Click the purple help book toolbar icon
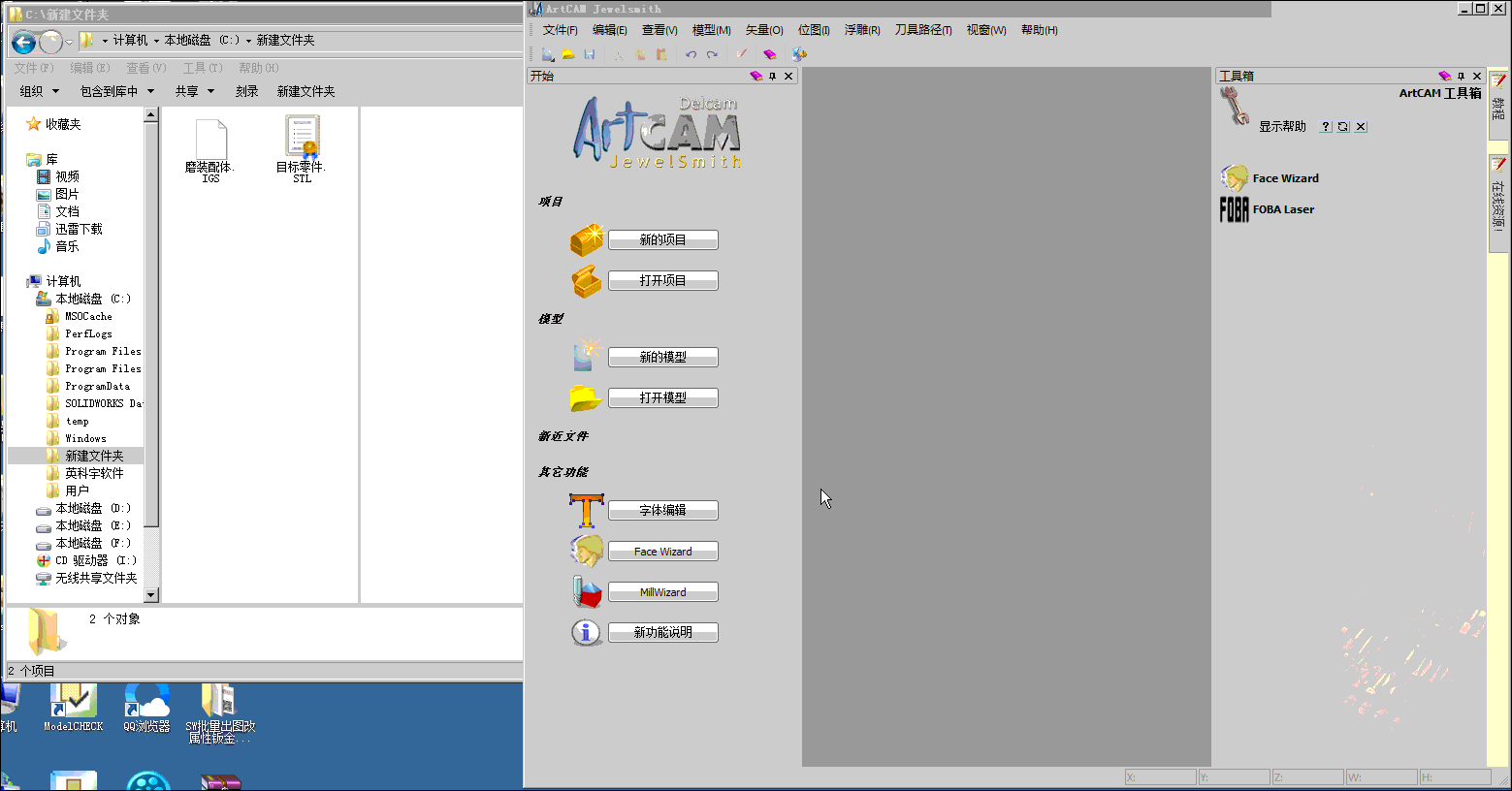Viewport: 1512px width, 791px height. tap(770, 54)
